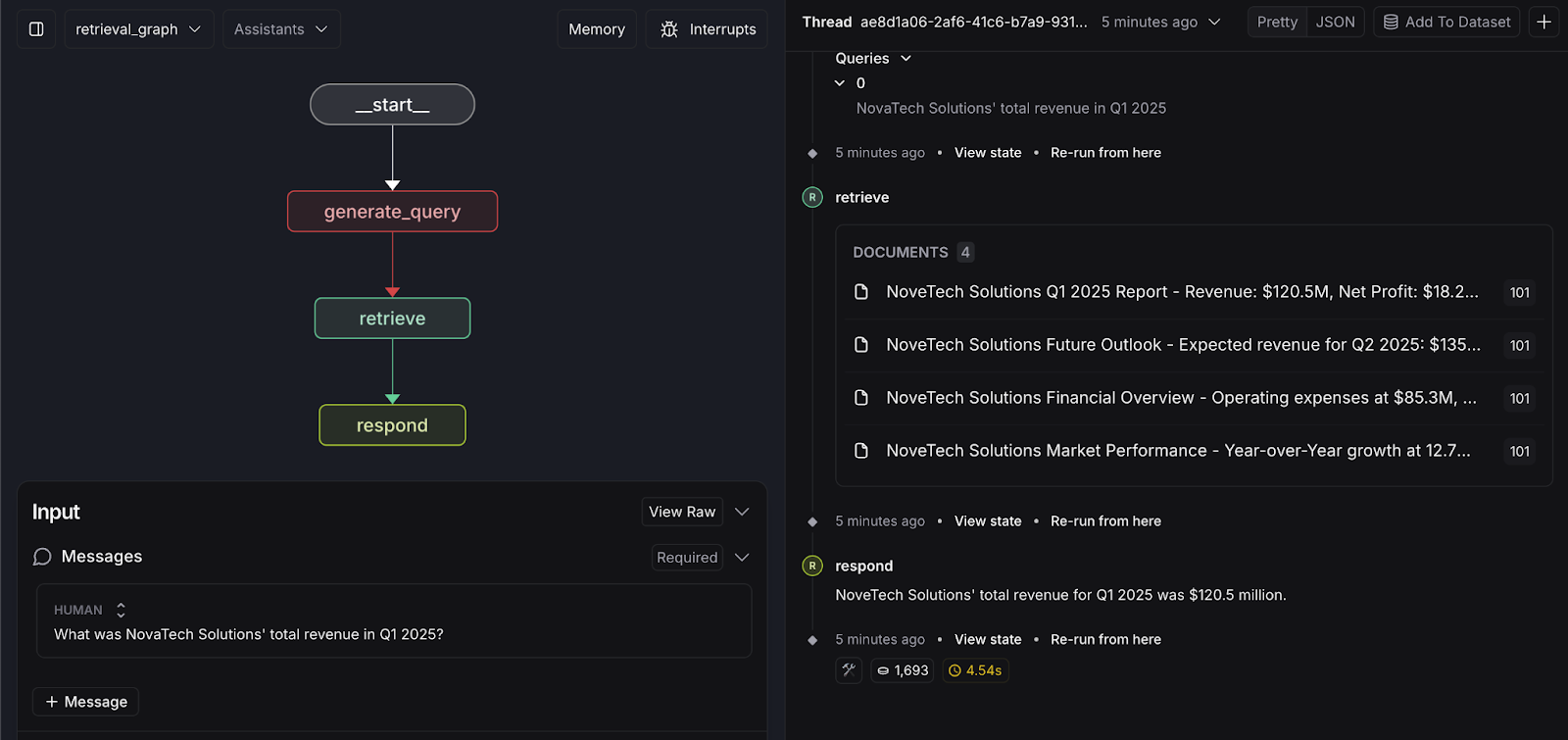Click the 4.54s latency badge

pos(975,670)
